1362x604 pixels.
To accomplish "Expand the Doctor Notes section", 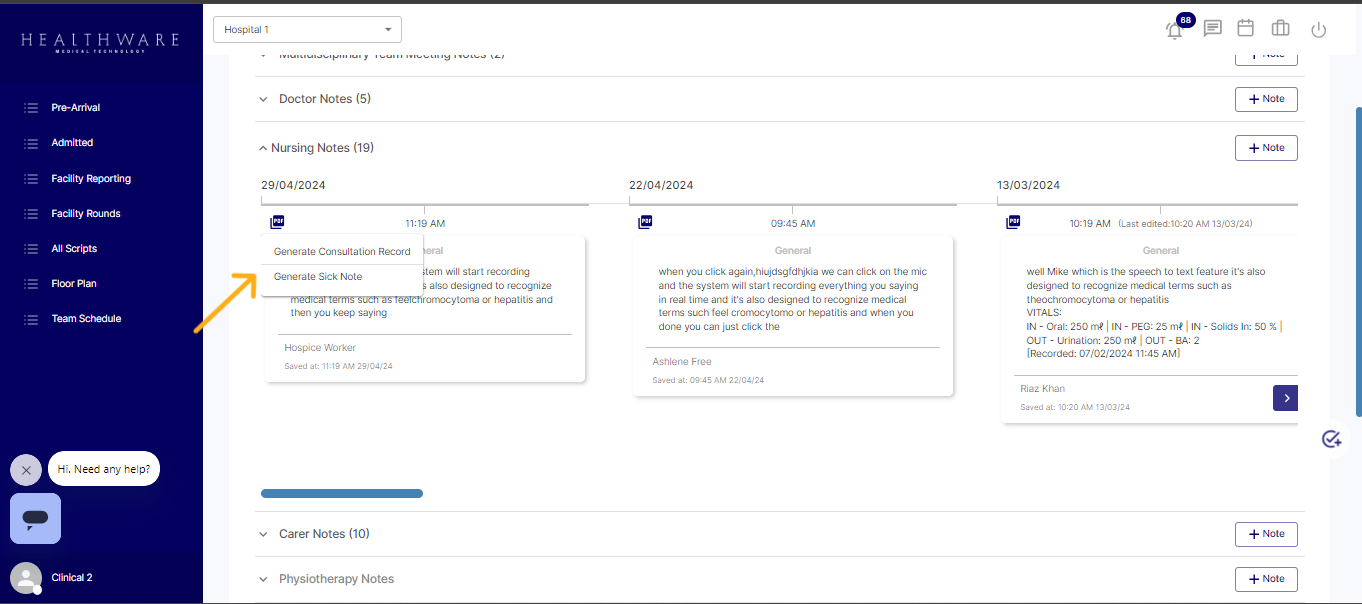I will [263, 99].
